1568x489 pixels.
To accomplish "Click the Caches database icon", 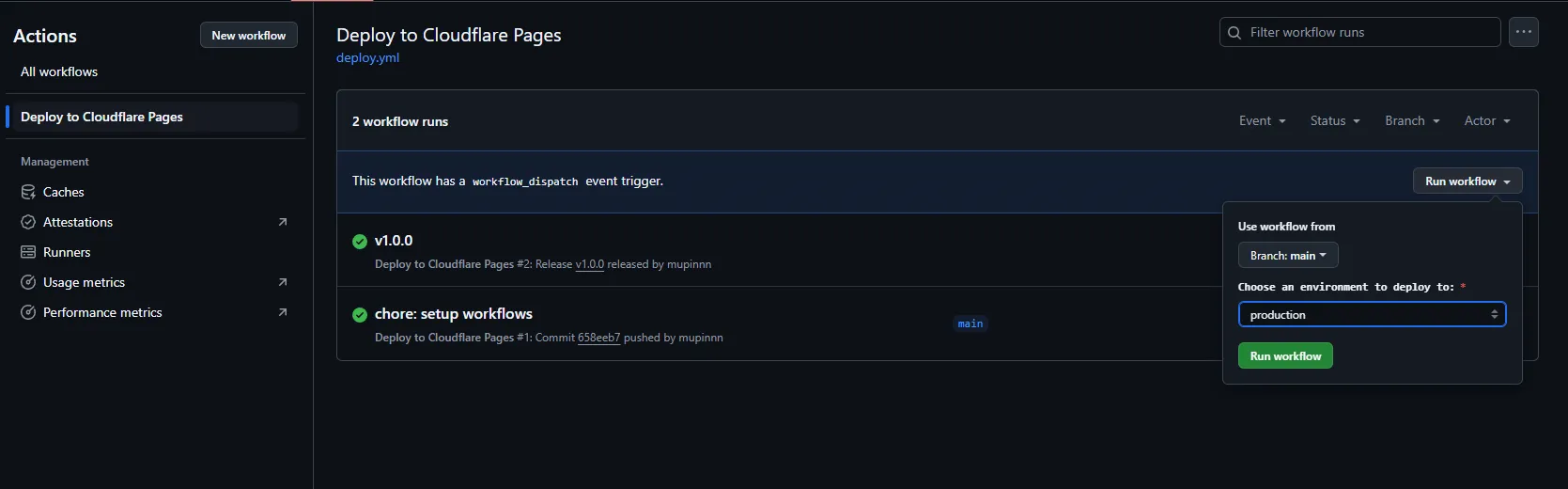I will 28,192.
